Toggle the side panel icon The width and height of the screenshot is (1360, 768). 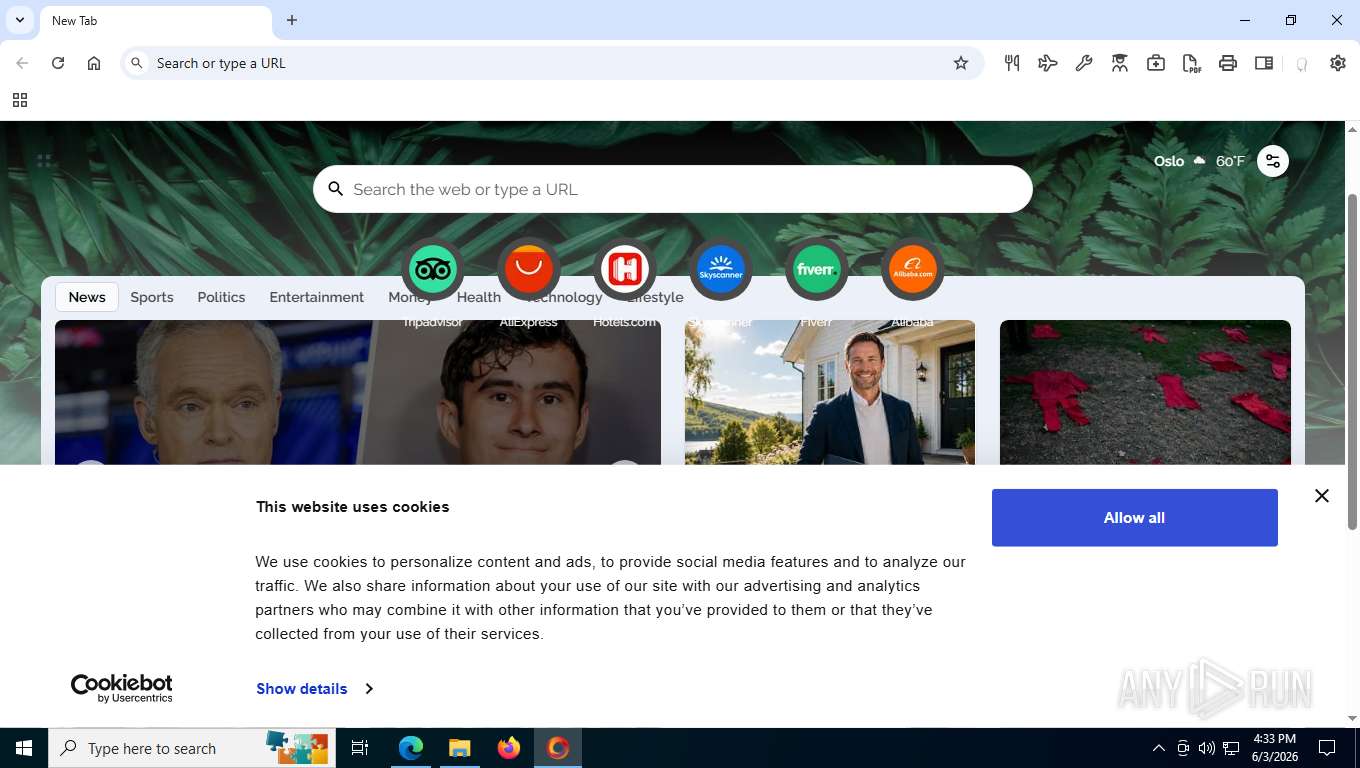(1264, 63)
